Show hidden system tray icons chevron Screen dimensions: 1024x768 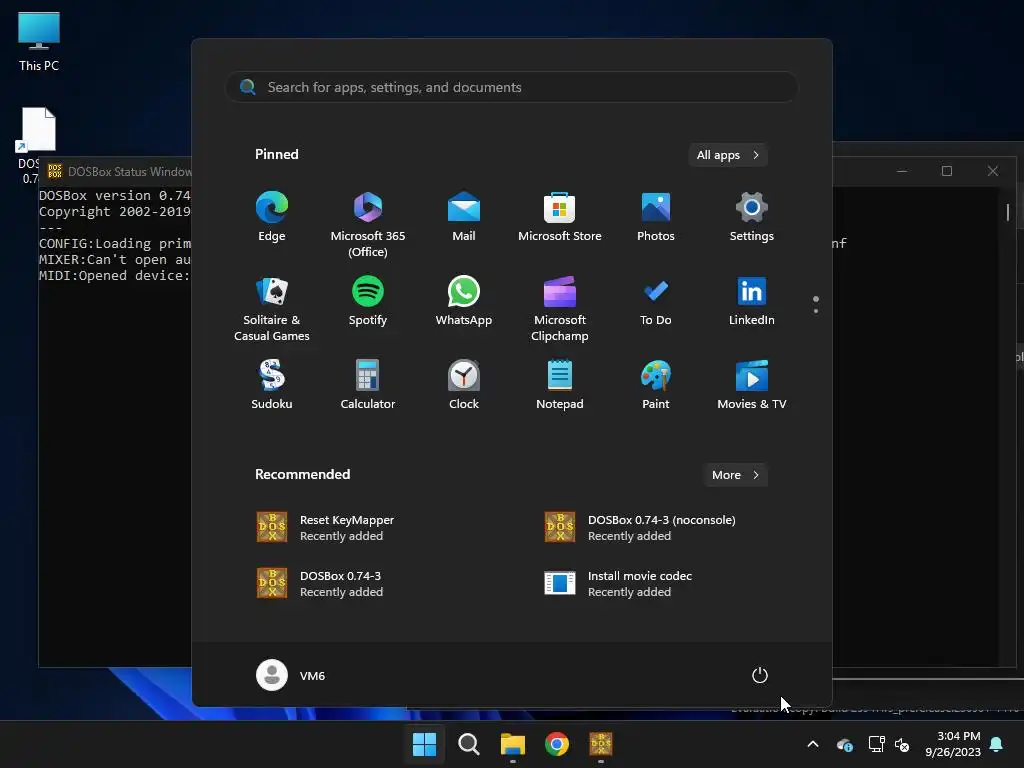[x=813, y=744]
